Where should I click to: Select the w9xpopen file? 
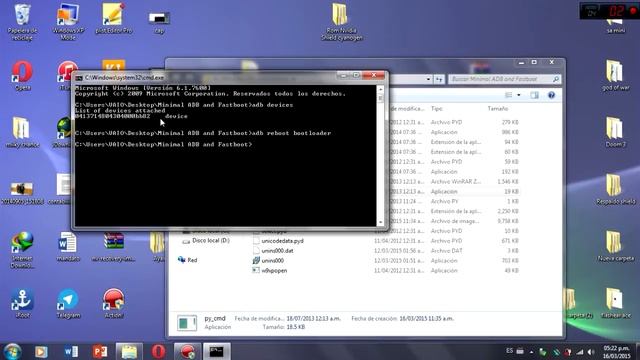pos(274,270)
